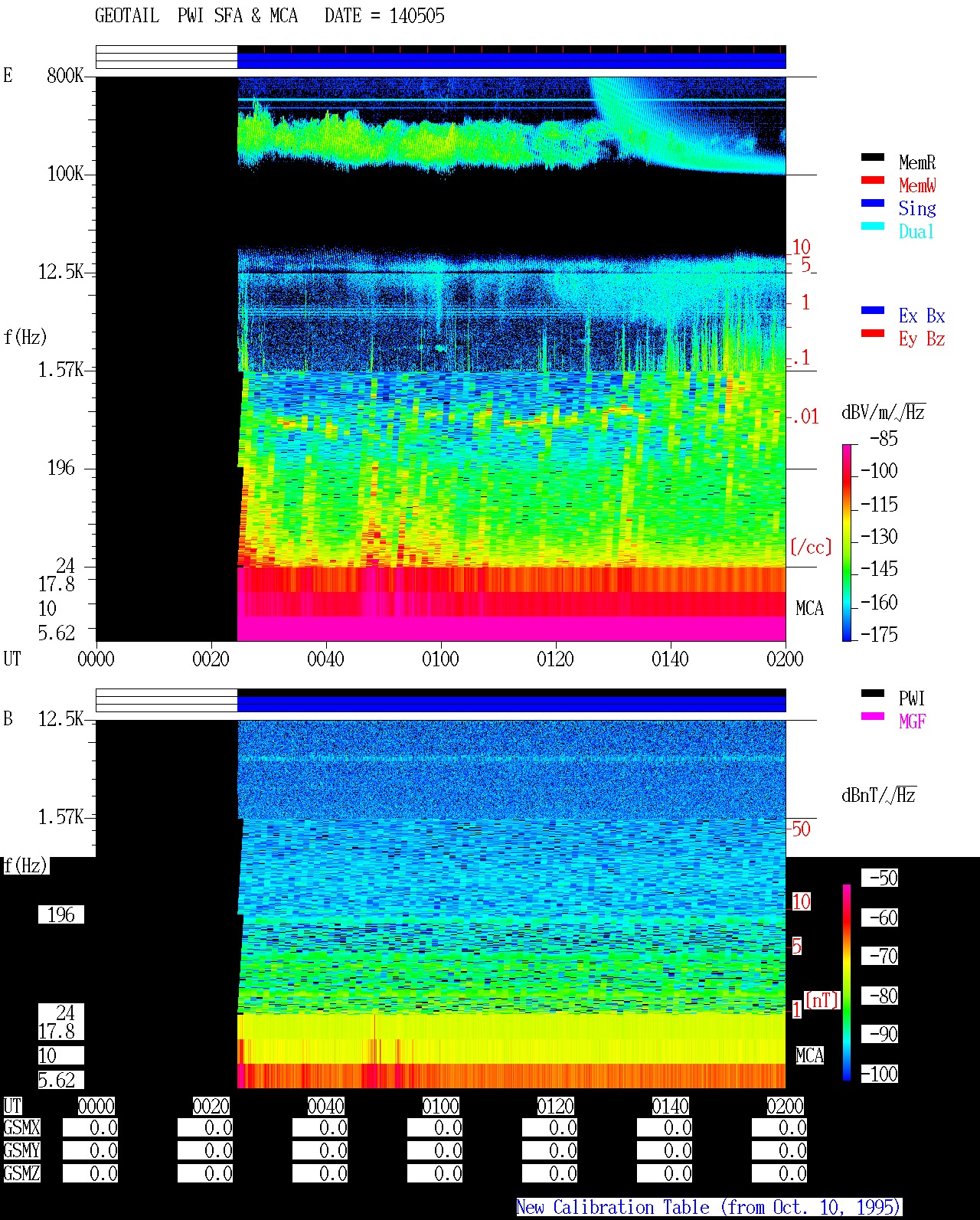Image resolution: width=980 pixels, height=1220 pixels.
Task: Click the MCA label beside the B panel
Action: 809,1055
